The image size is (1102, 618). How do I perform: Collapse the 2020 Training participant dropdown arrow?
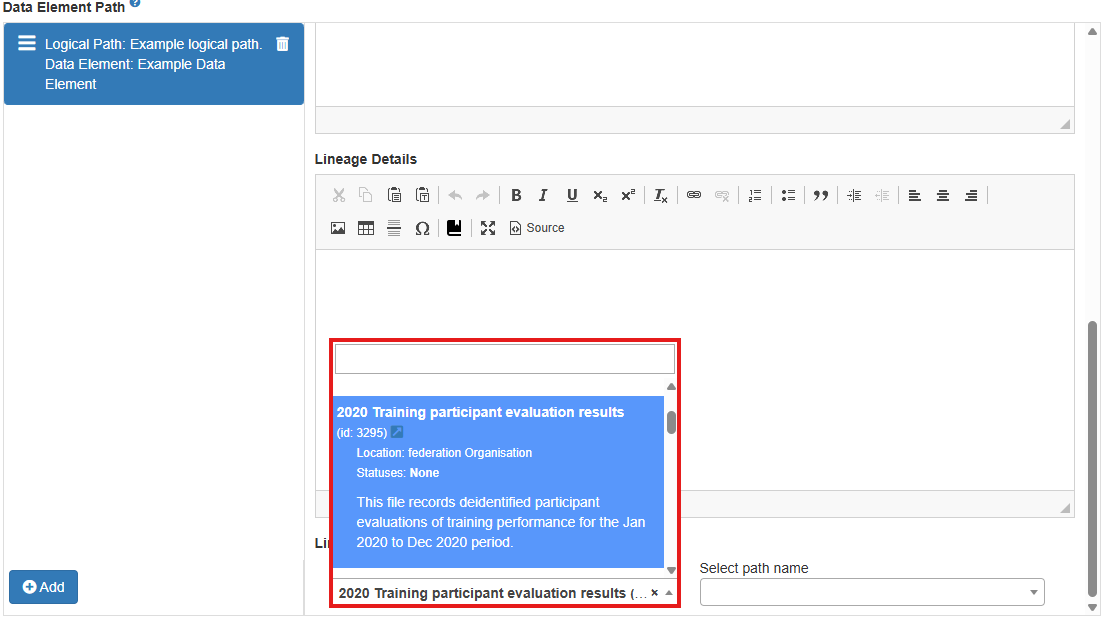pyautogui.click(x=669, y=593)
